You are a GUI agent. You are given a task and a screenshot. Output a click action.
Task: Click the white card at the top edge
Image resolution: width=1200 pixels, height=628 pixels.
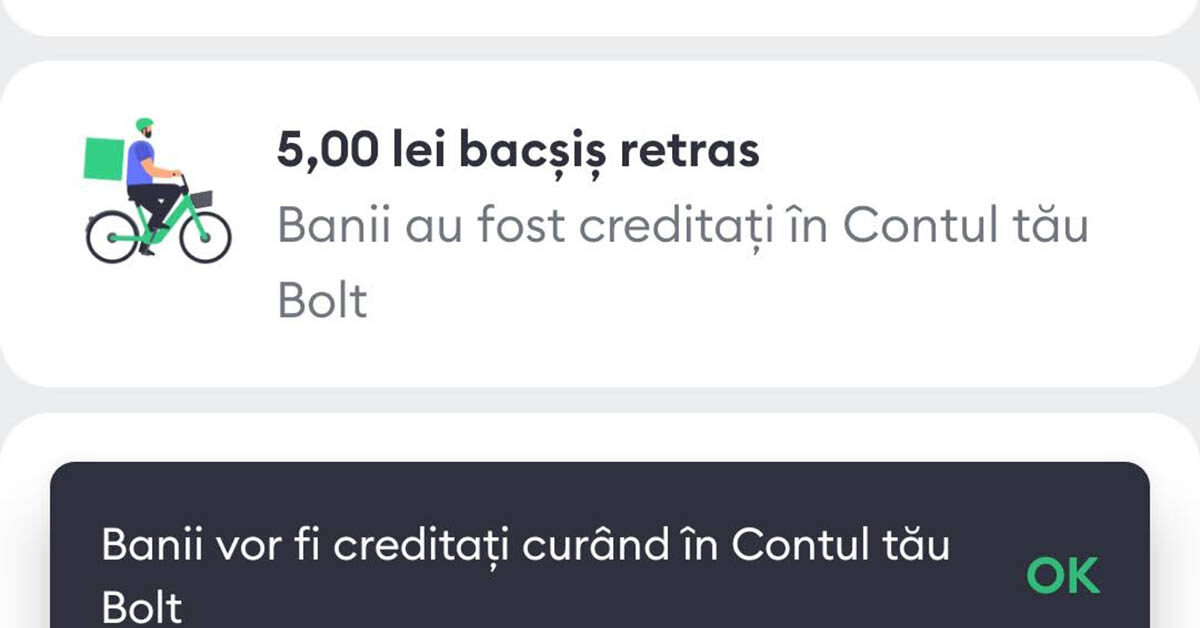600,17
